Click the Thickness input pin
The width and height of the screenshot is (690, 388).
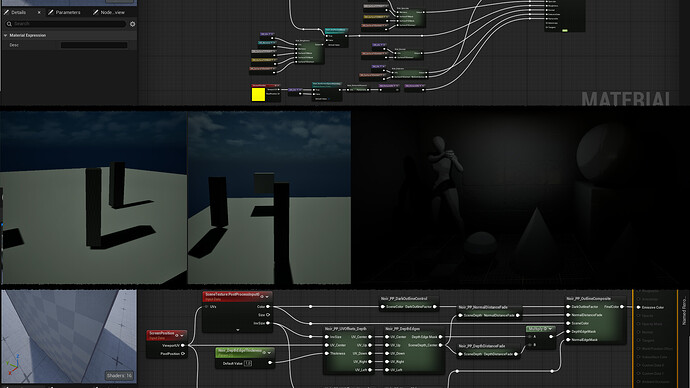[327, 353]
